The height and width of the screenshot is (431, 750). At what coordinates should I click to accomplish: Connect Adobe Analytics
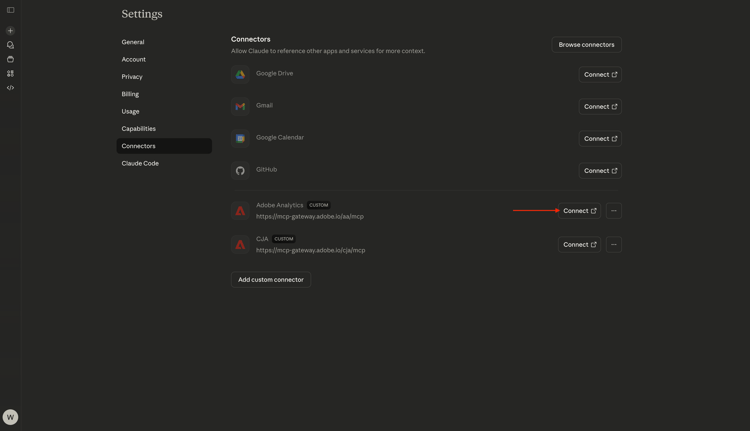(x=579, y=211)
